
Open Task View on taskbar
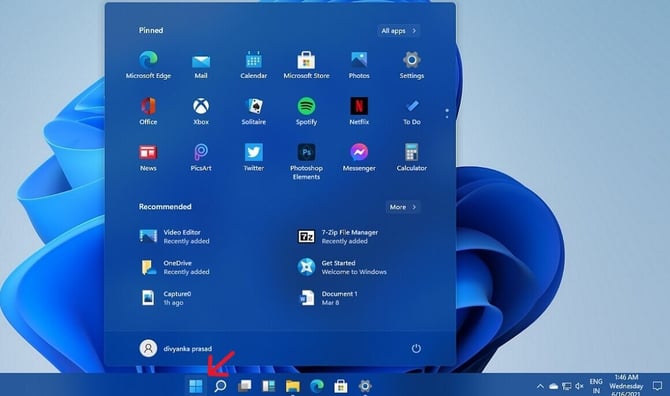[x=244, y=386]
